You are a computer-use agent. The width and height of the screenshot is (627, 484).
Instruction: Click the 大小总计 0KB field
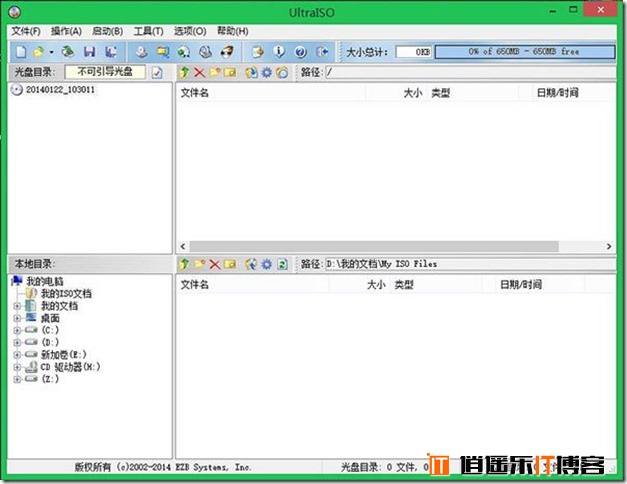[413, 52]
